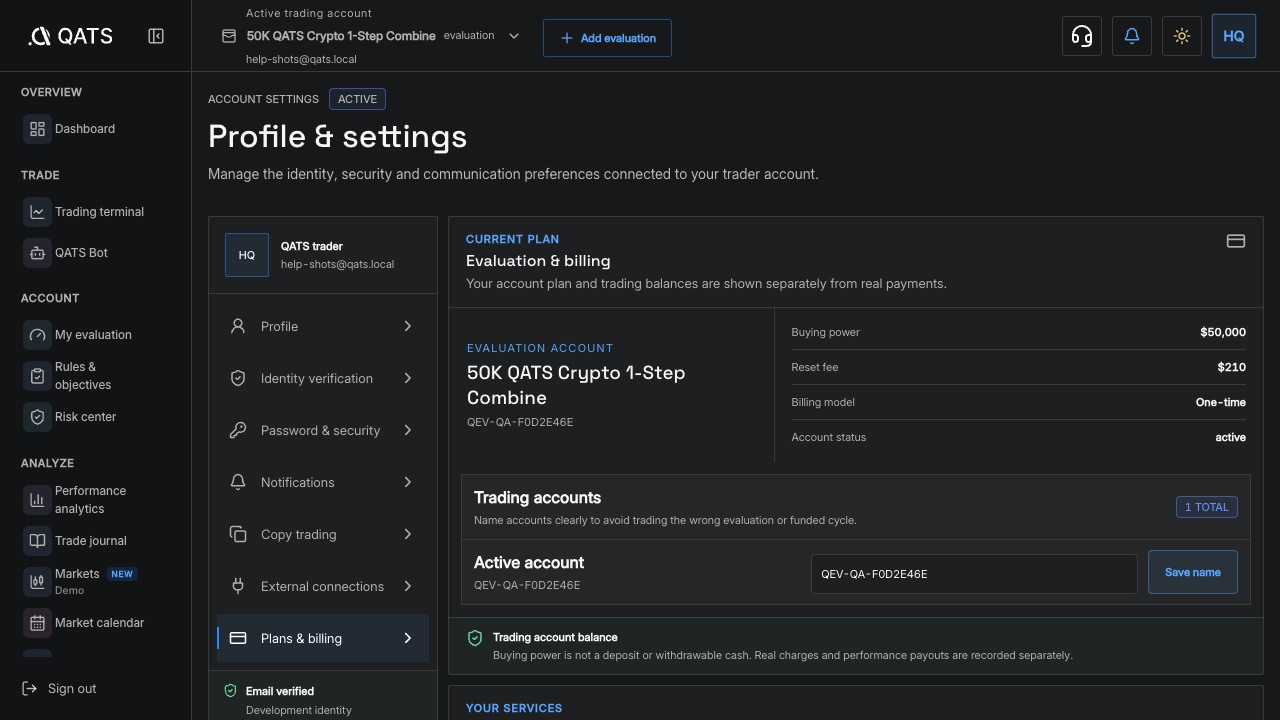The image size is (1280, 720).
Task: Click Add evaluation button
Action: pos(607,38)
